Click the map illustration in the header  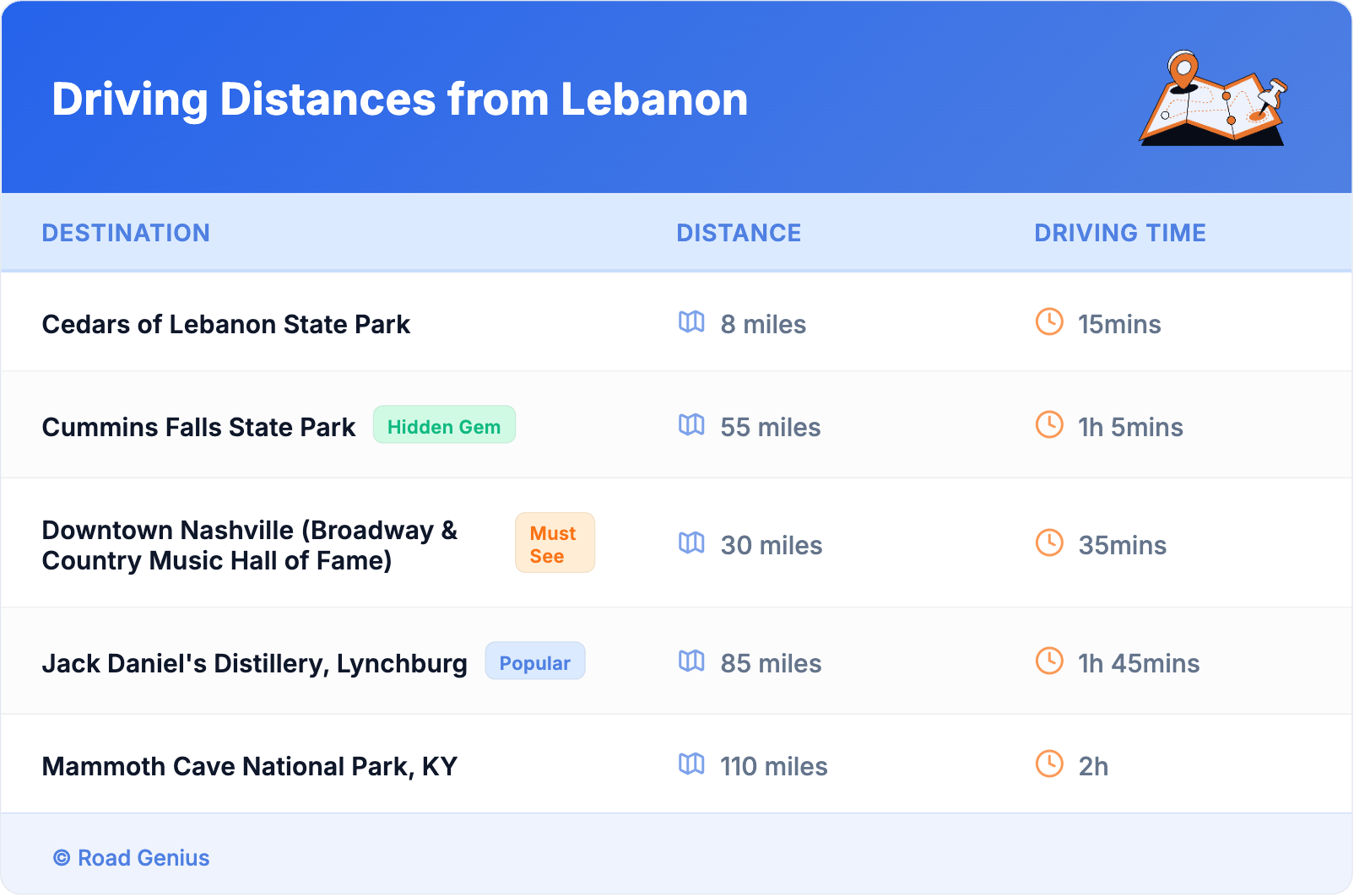pyautogui.click(x=1214, y=99)
